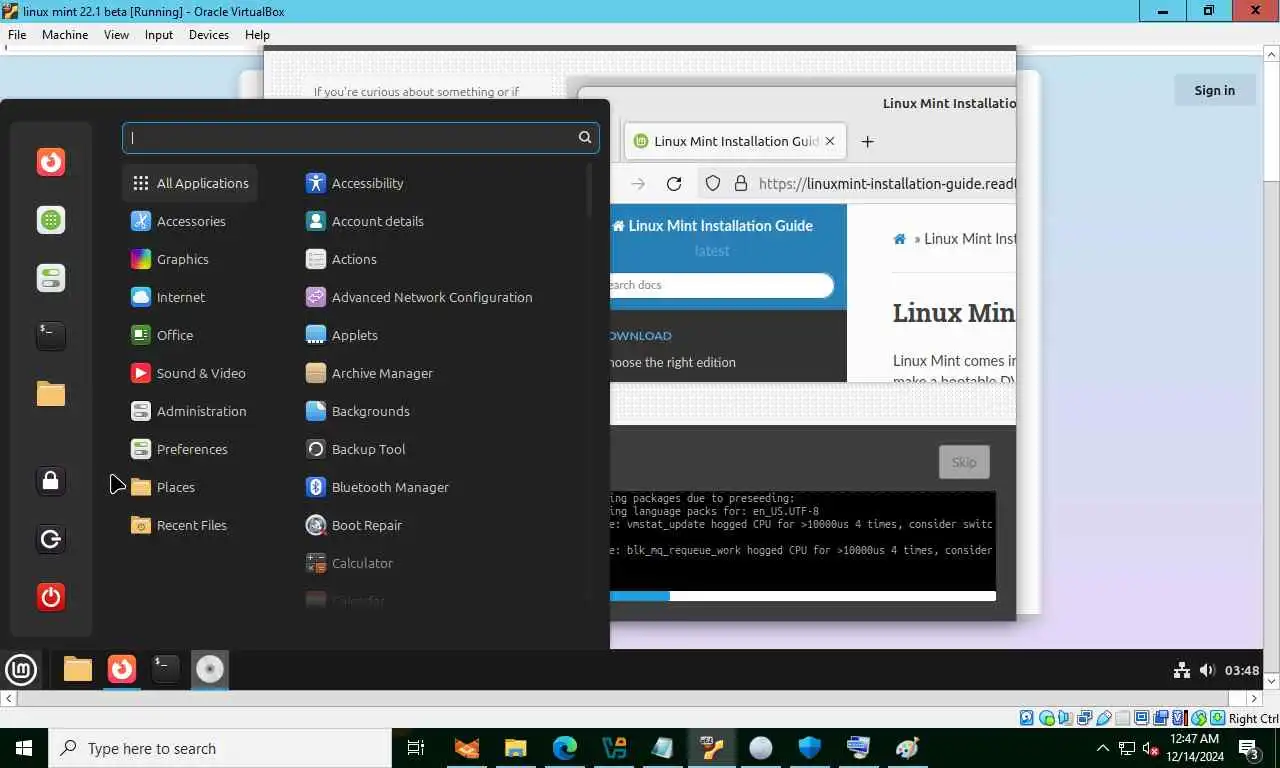Open network icon in Cinnamon system tray
Screen dimensions: 1280x768
(1182, 670)
